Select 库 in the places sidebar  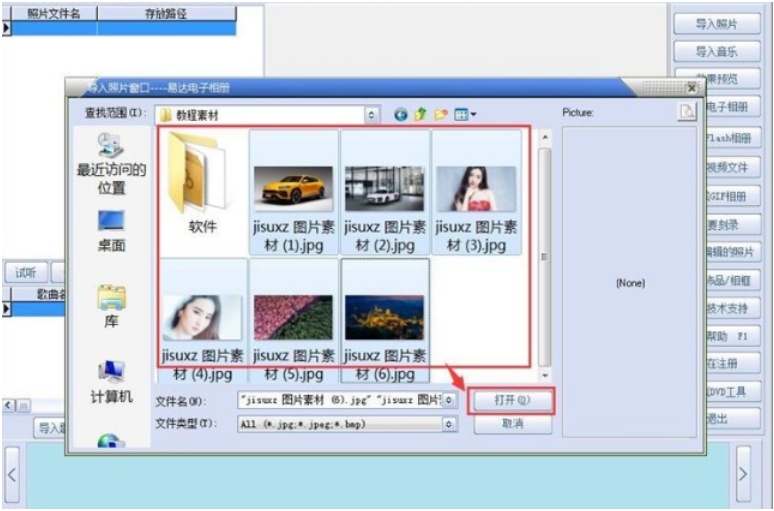[111, 306]
